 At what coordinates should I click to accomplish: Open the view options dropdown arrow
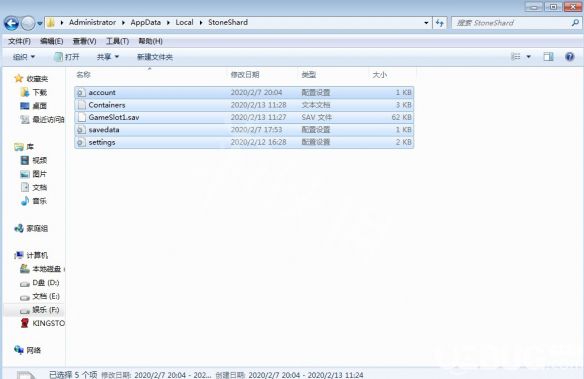pyautogui.click(x=529, y=57)
